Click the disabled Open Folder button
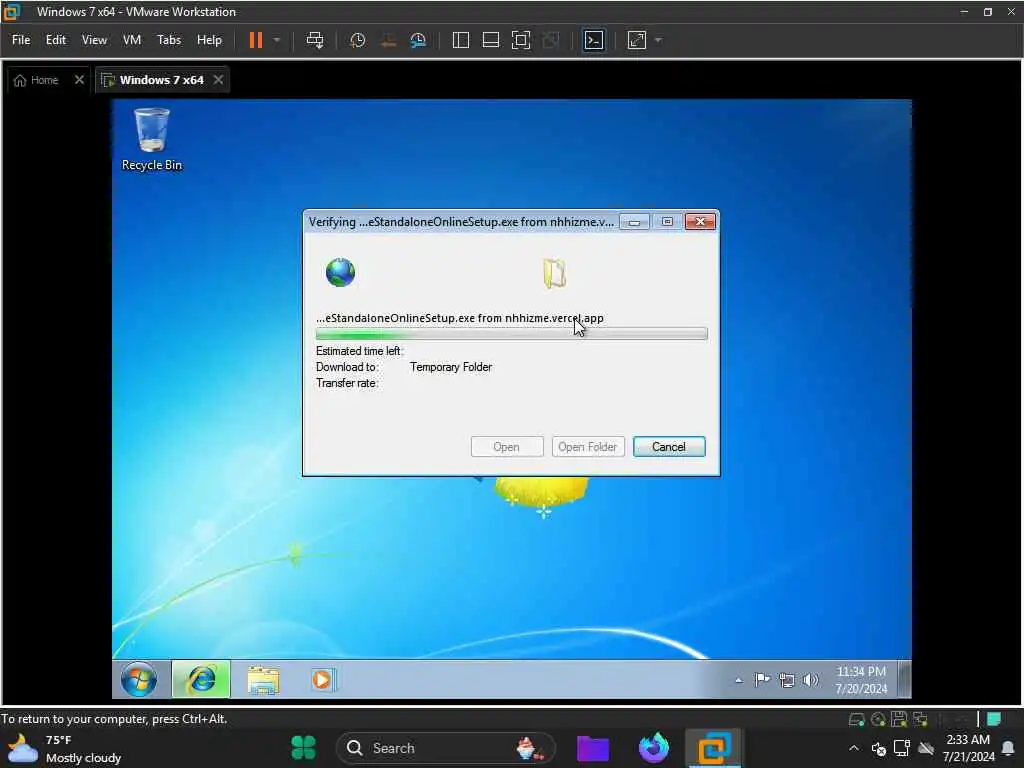The image size is (1024, 768). (588, 447)
